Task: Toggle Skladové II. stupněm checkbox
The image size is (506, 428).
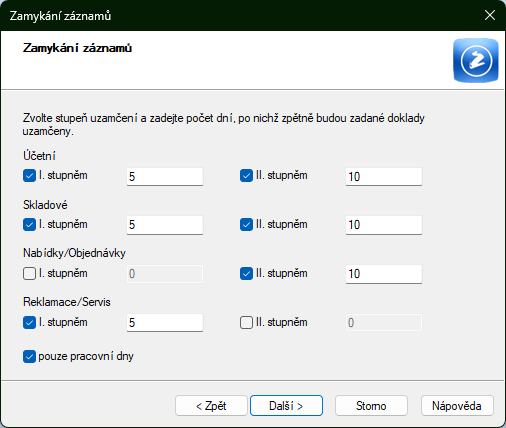Action: pos(246,225)
